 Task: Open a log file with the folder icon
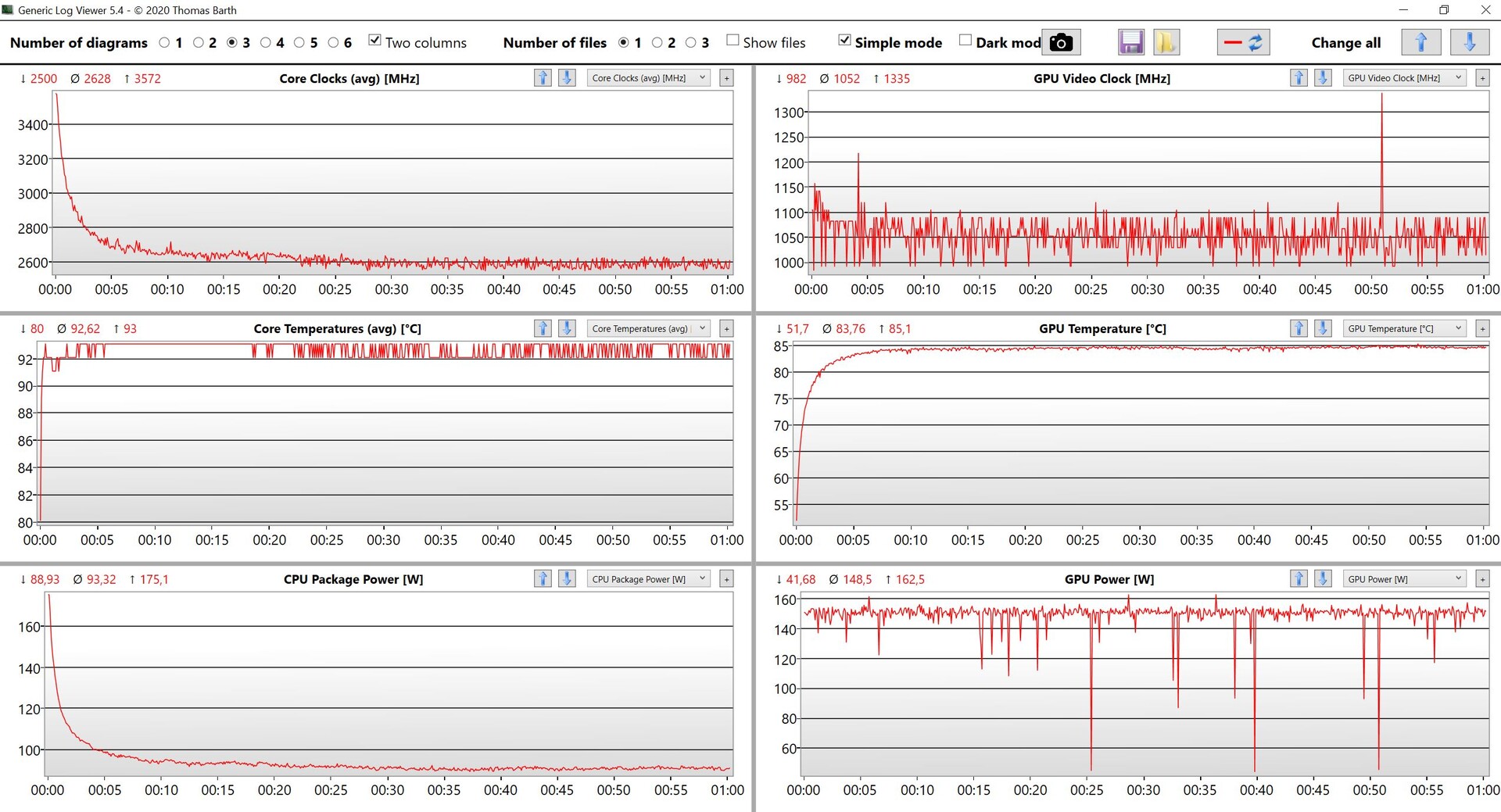(x=1166, y=42)
